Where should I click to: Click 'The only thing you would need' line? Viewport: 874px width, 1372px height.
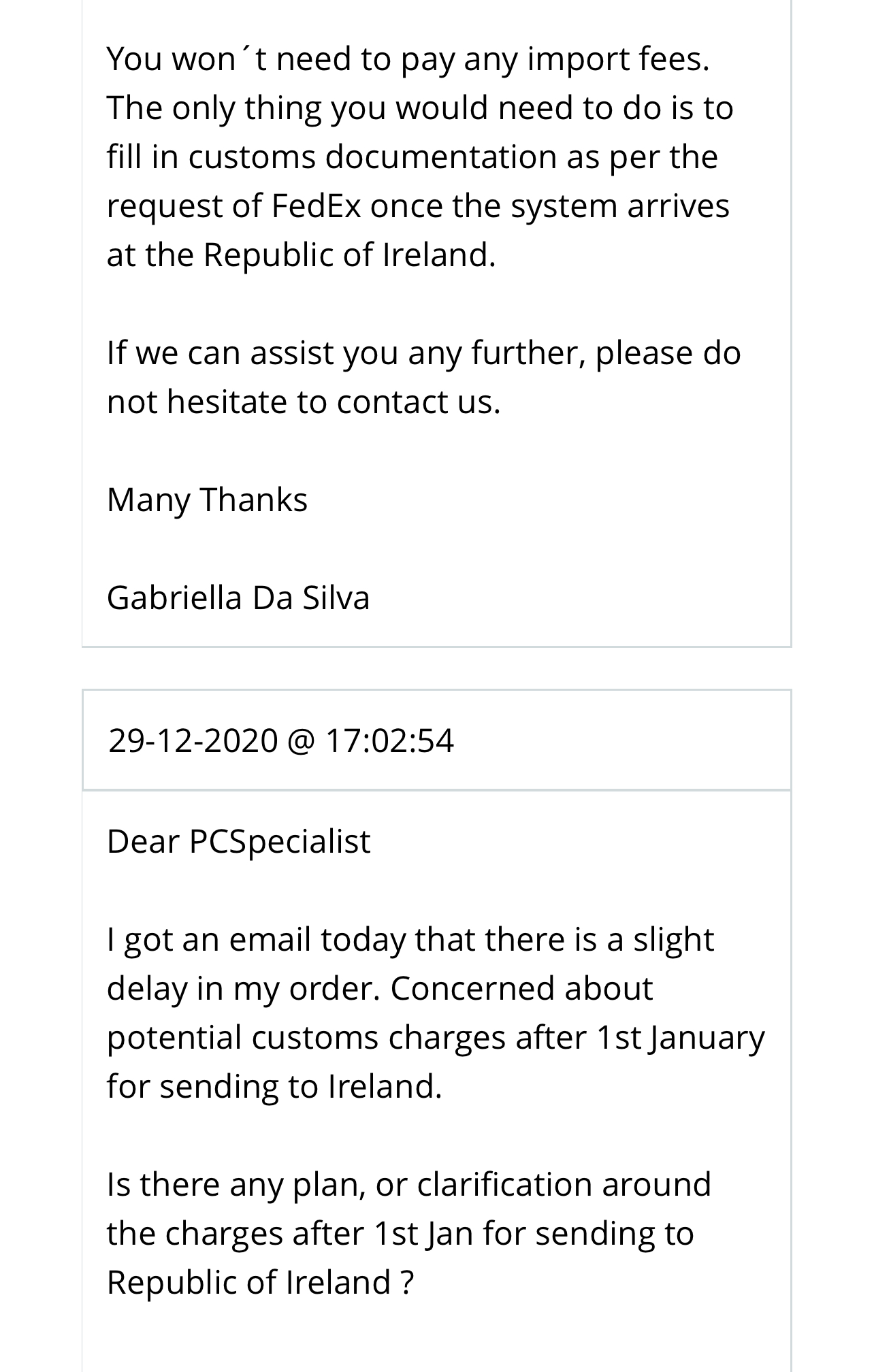(x=420, y=108)
